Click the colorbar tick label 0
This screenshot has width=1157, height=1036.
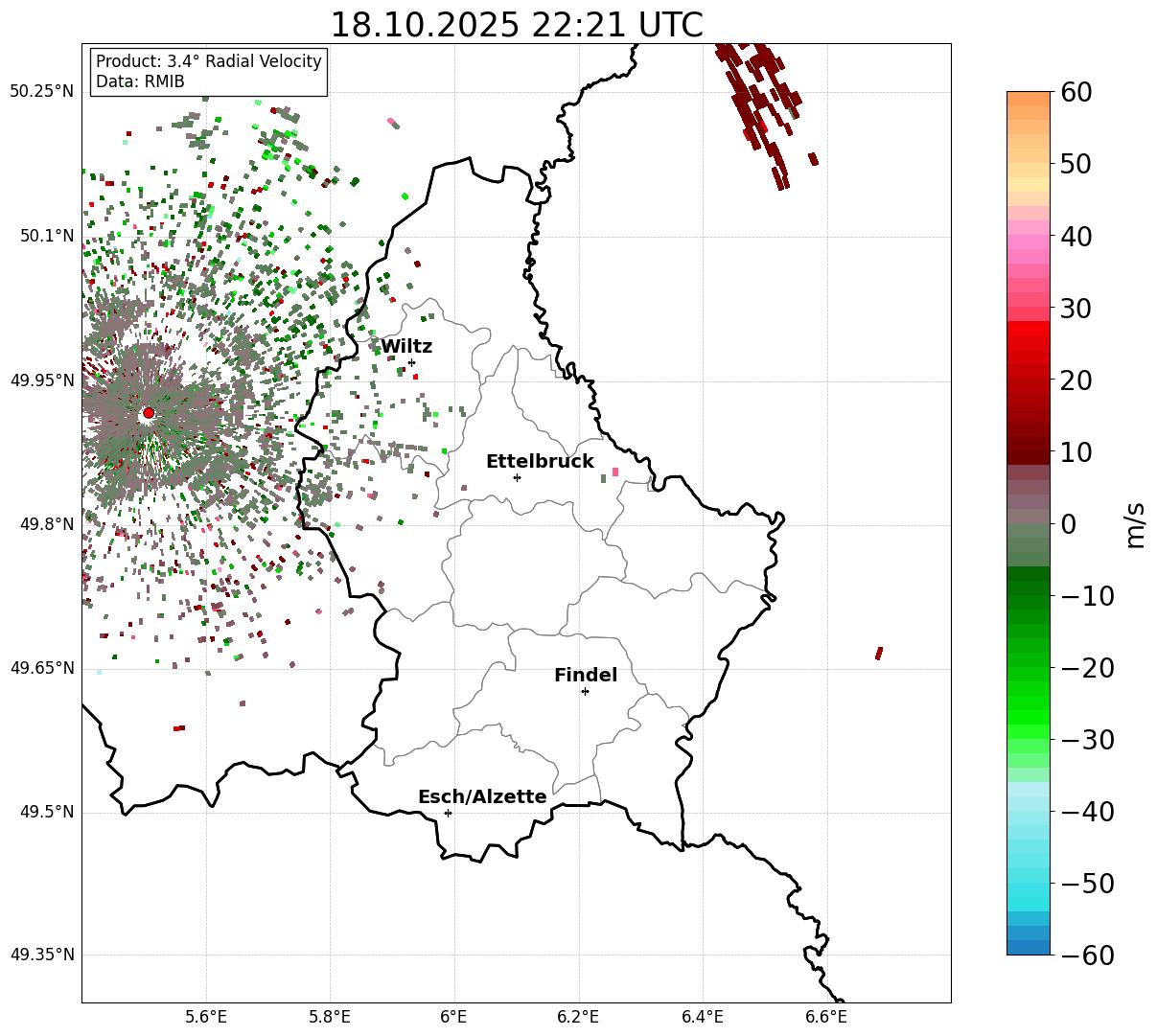1069,524
